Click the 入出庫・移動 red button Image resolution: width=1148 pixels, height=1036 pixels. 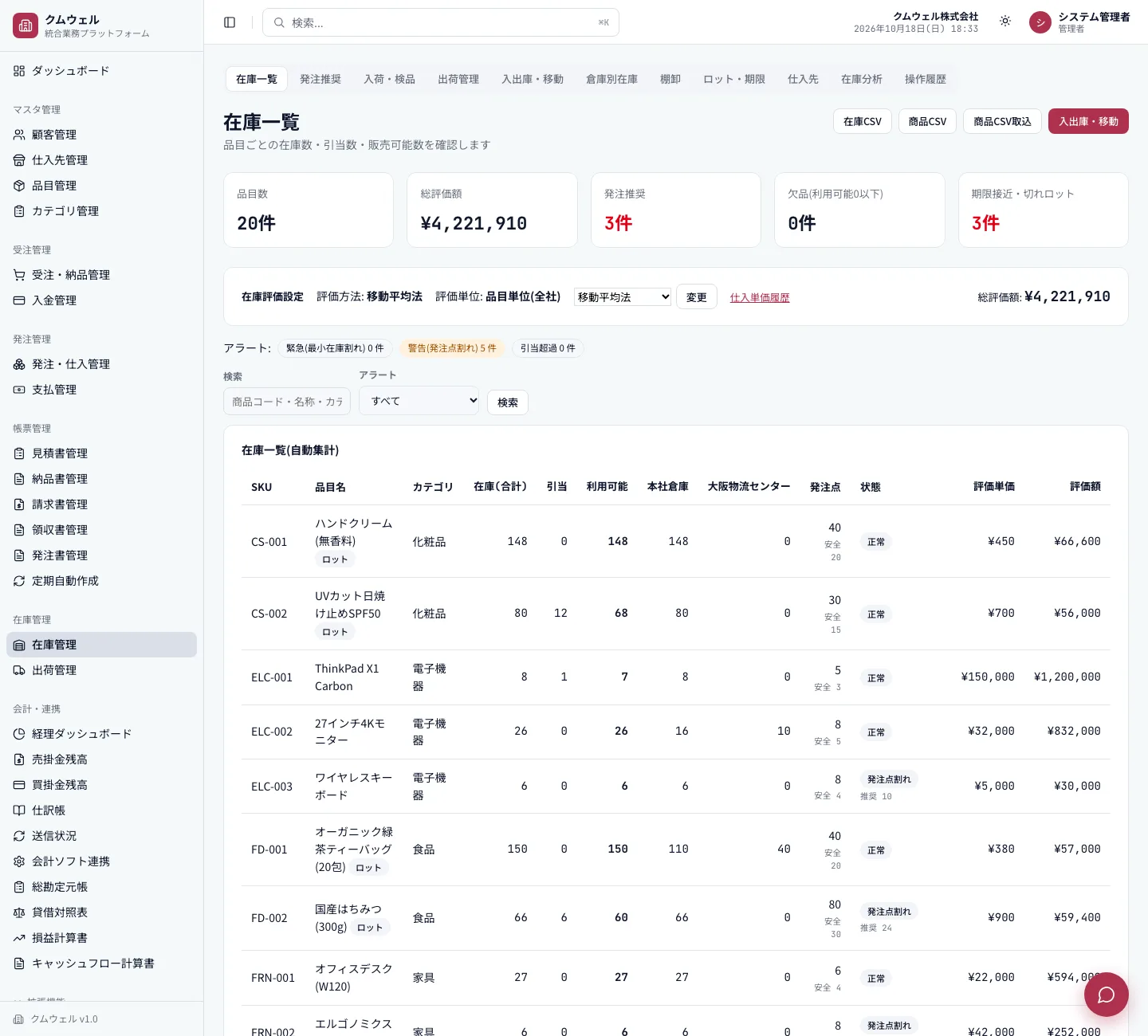(1088, 121)
